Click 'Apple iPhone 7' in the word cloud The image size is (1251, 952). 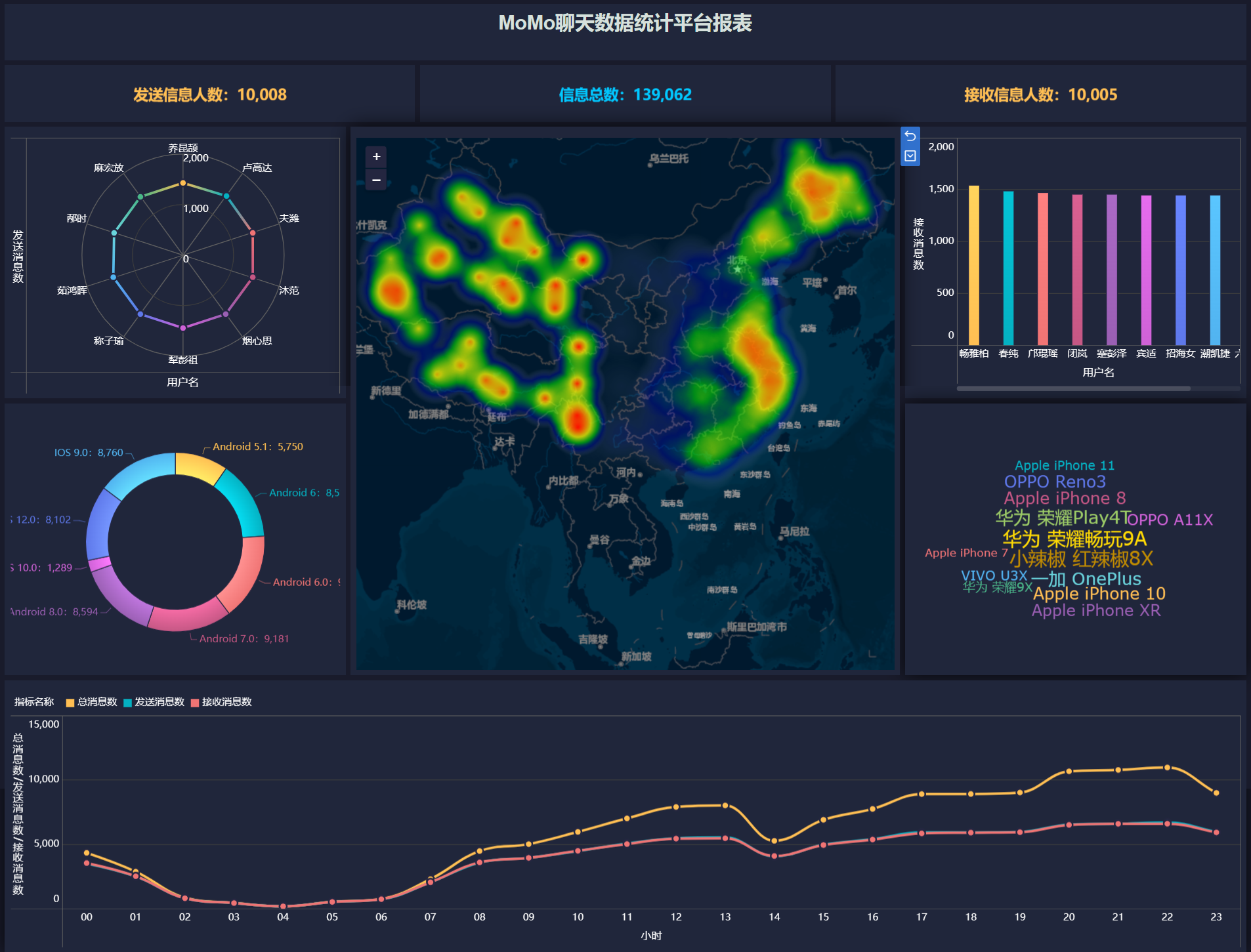tap(966, 553)
